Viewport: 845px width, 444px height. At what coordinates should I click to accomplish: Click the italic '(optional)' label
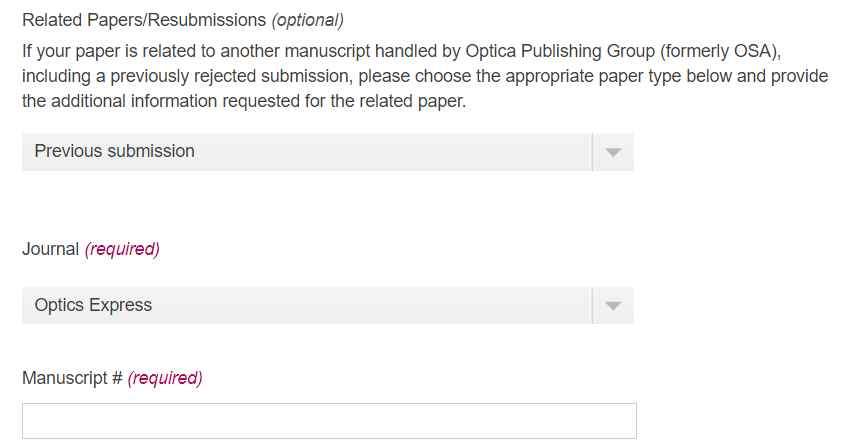click(x=307, y=20)
